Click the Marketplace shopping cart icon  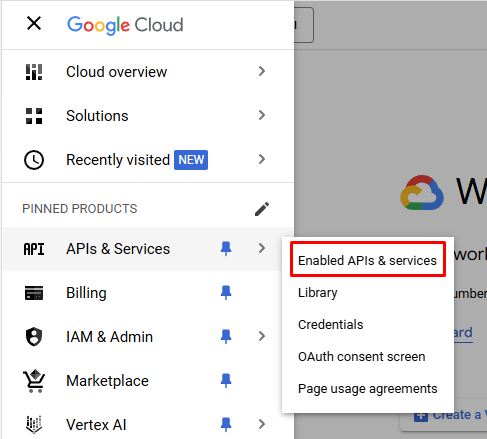coord(34,381)
